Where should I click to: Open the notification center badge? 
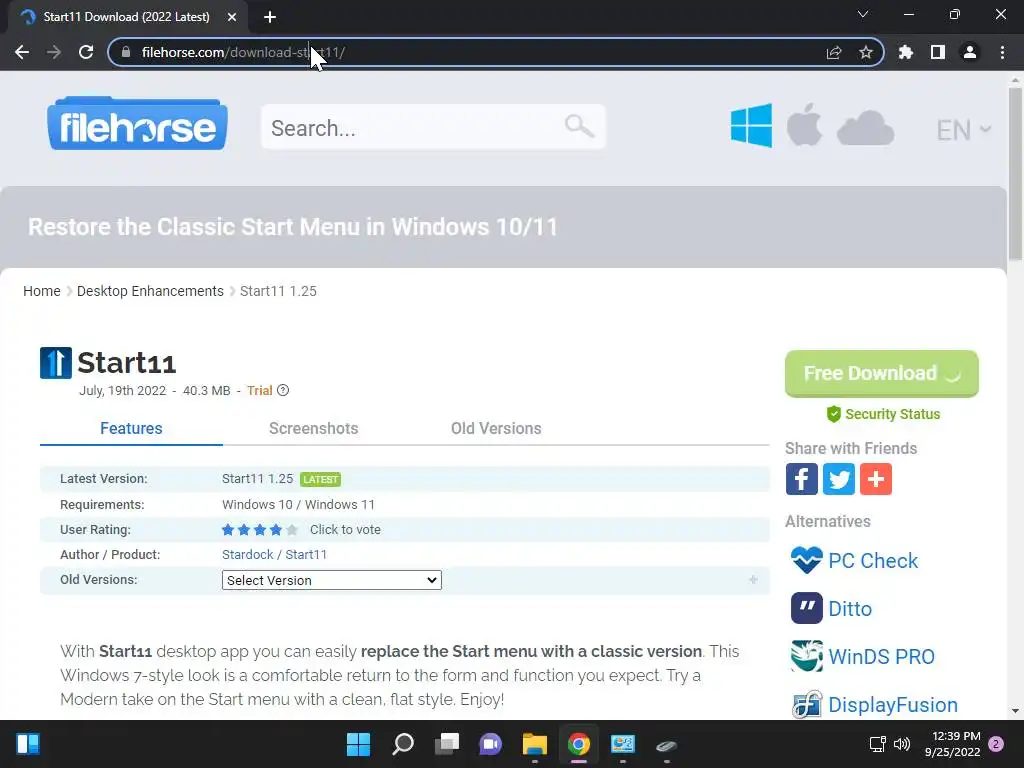(x=996, y=744)
